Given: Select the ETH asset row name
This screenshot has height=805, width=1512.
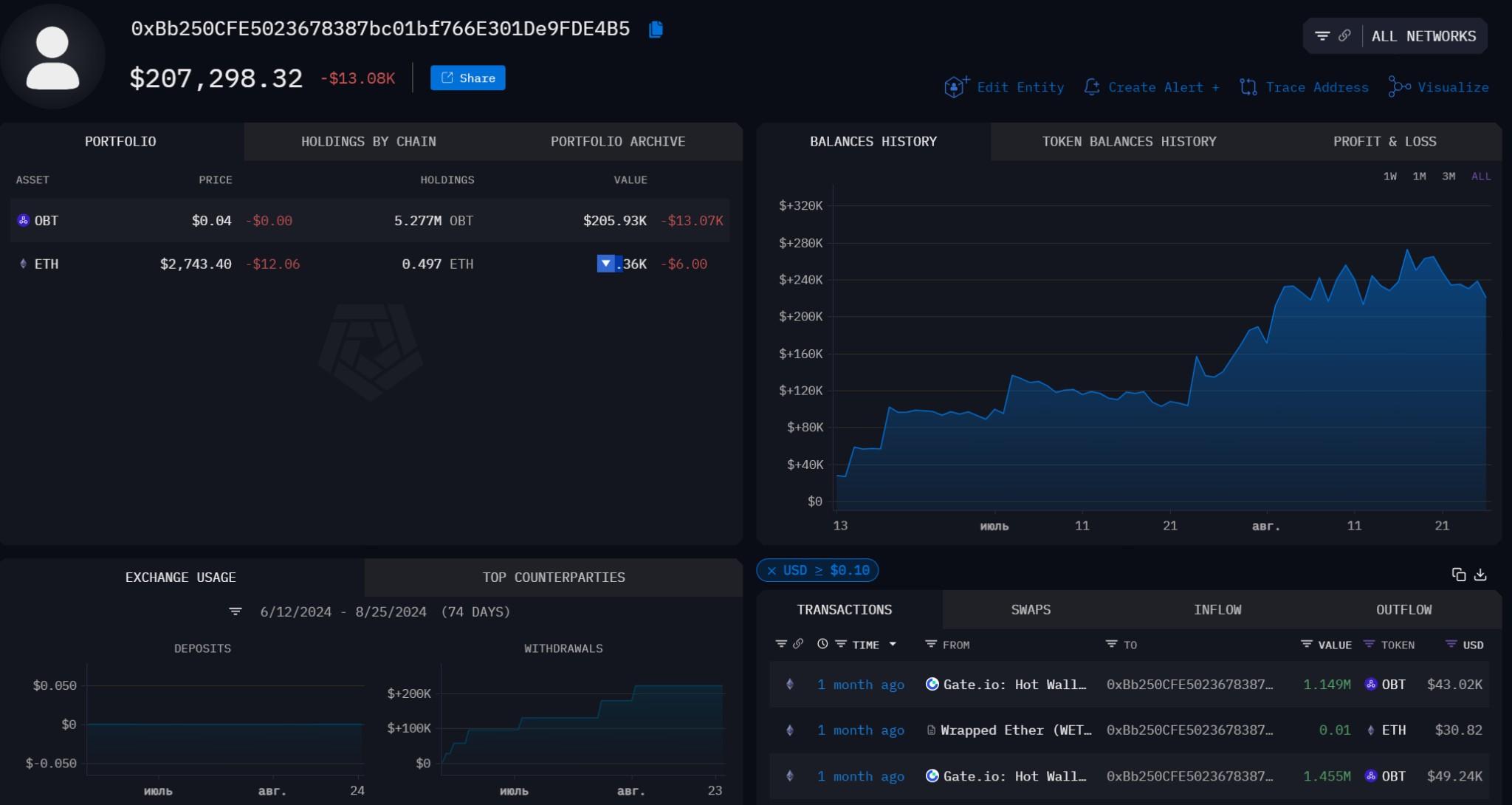Looking at the screenshot, I should point(47,264).
